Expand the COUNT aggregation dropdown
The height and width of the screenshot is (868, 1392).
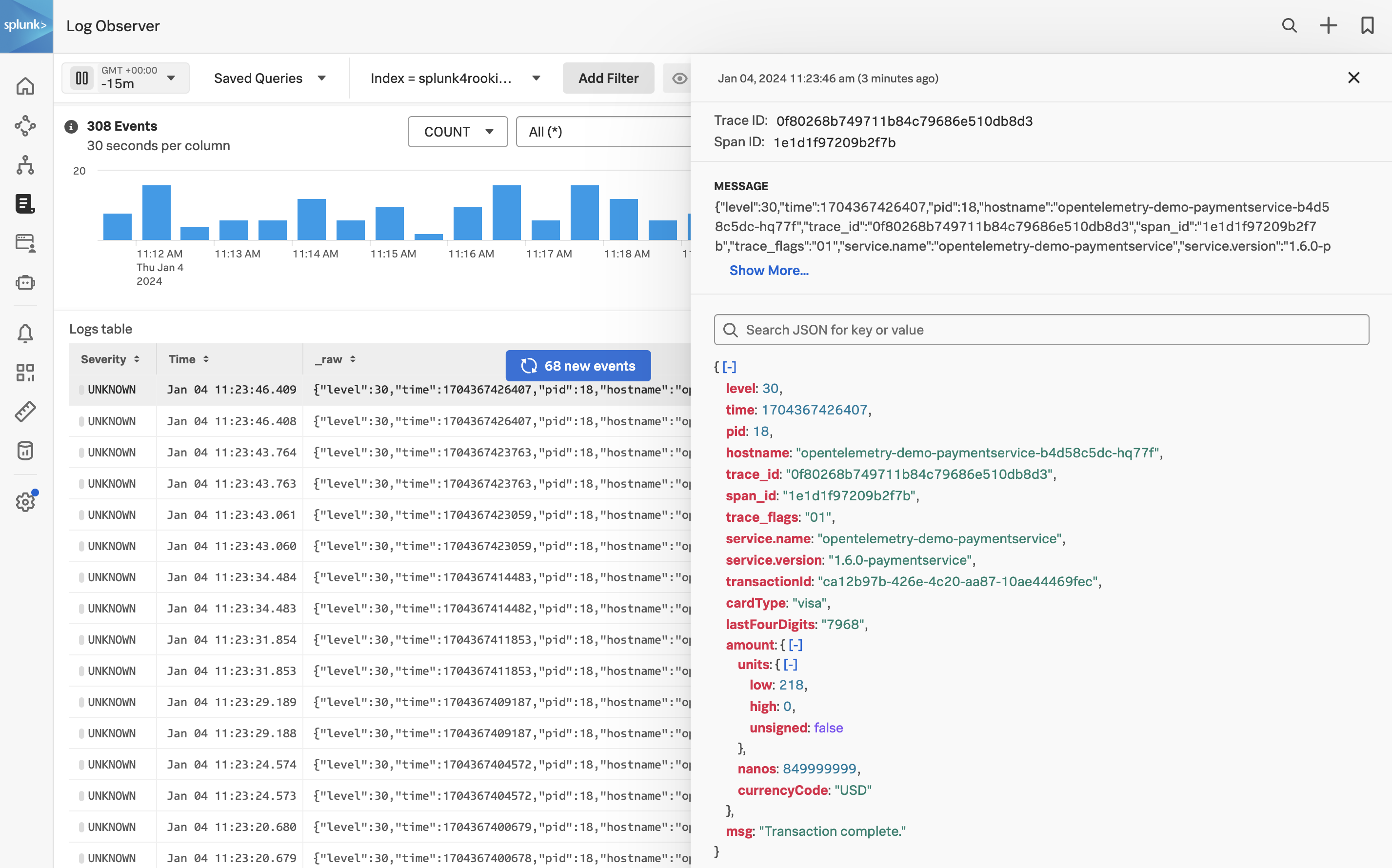457,132
